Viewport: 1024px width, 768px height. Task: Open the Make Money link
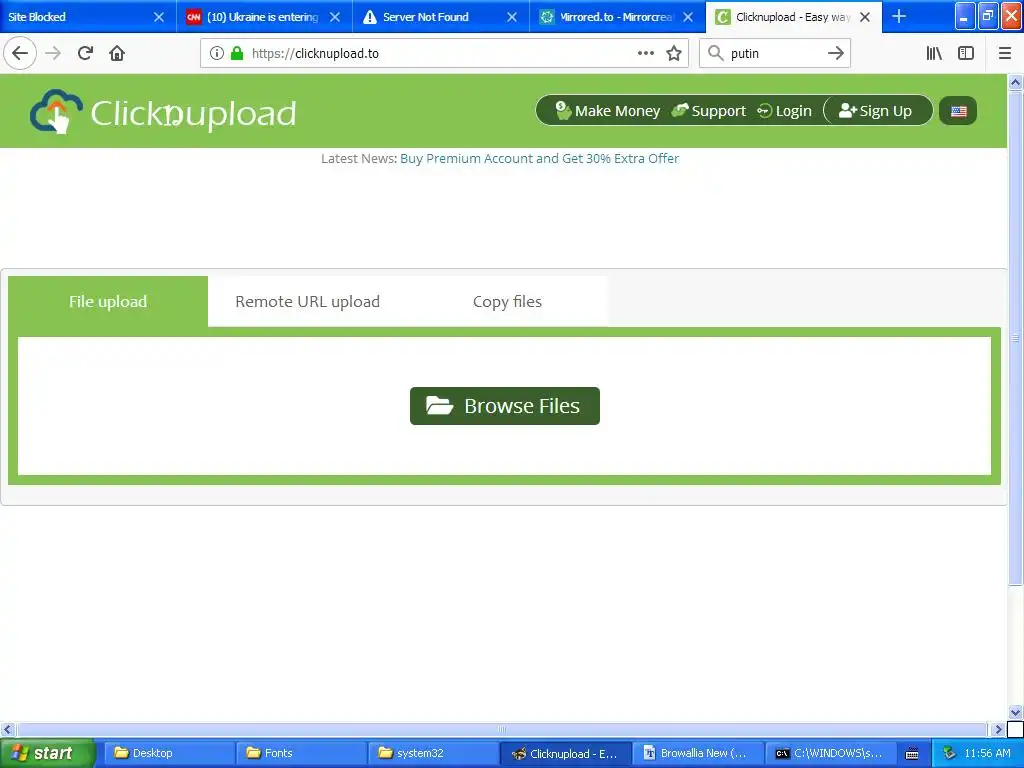click(607, 111)
